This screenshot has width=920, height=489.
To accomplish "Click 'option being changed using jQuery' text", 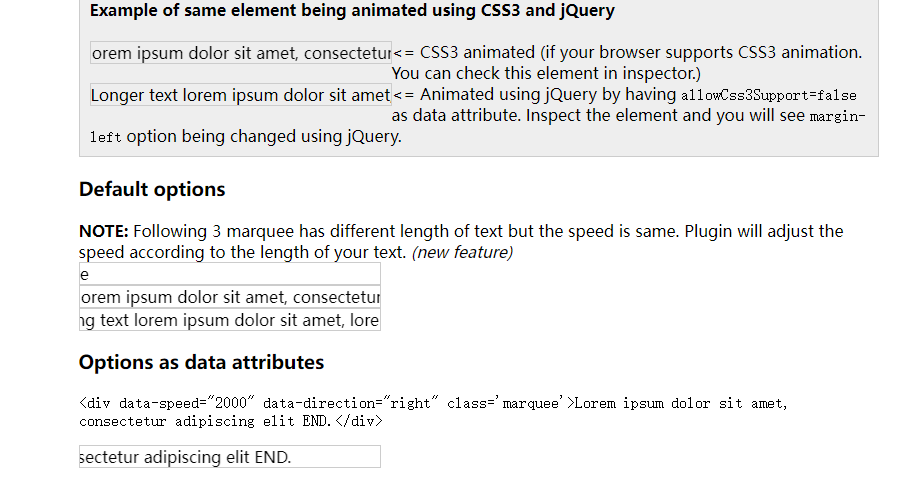I will 263,136.
